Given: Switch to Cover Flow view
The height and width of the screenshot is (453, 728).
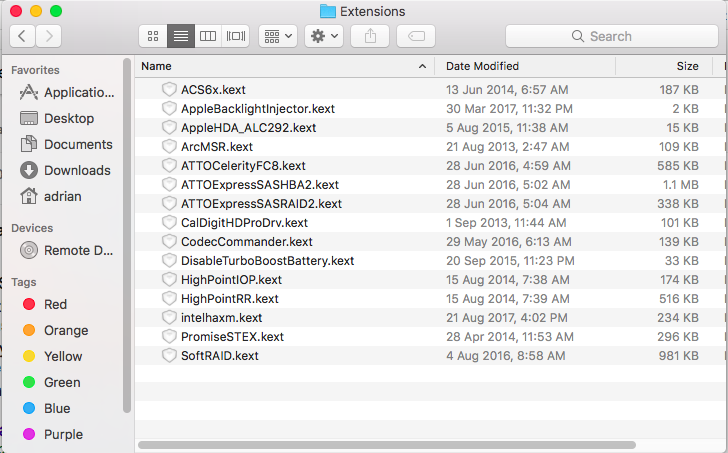Looking at the screenshot, I should (236, 36).
